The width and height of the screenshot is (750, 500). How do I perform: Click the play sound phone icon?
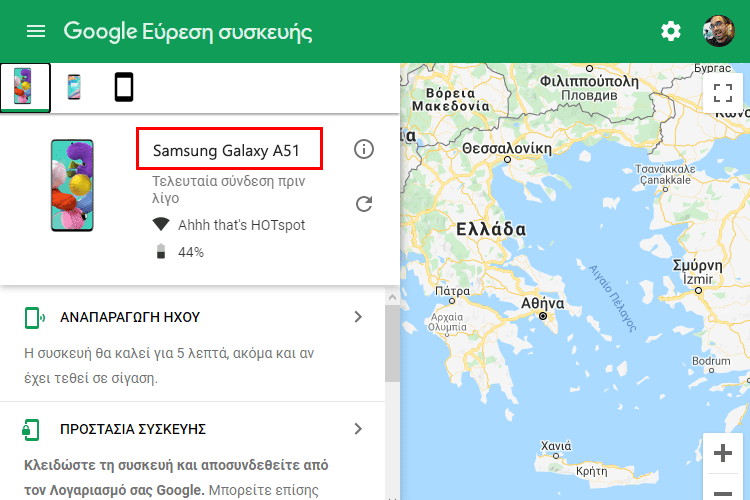point(34,318)
